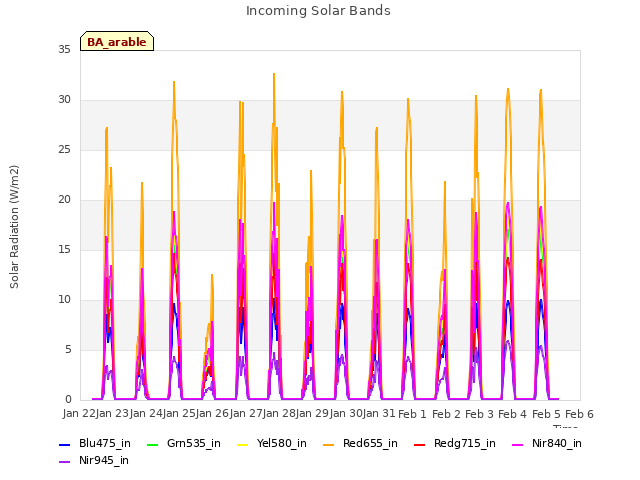Click the Solar Radiation (W/m2) axis label

click(14, 227)
